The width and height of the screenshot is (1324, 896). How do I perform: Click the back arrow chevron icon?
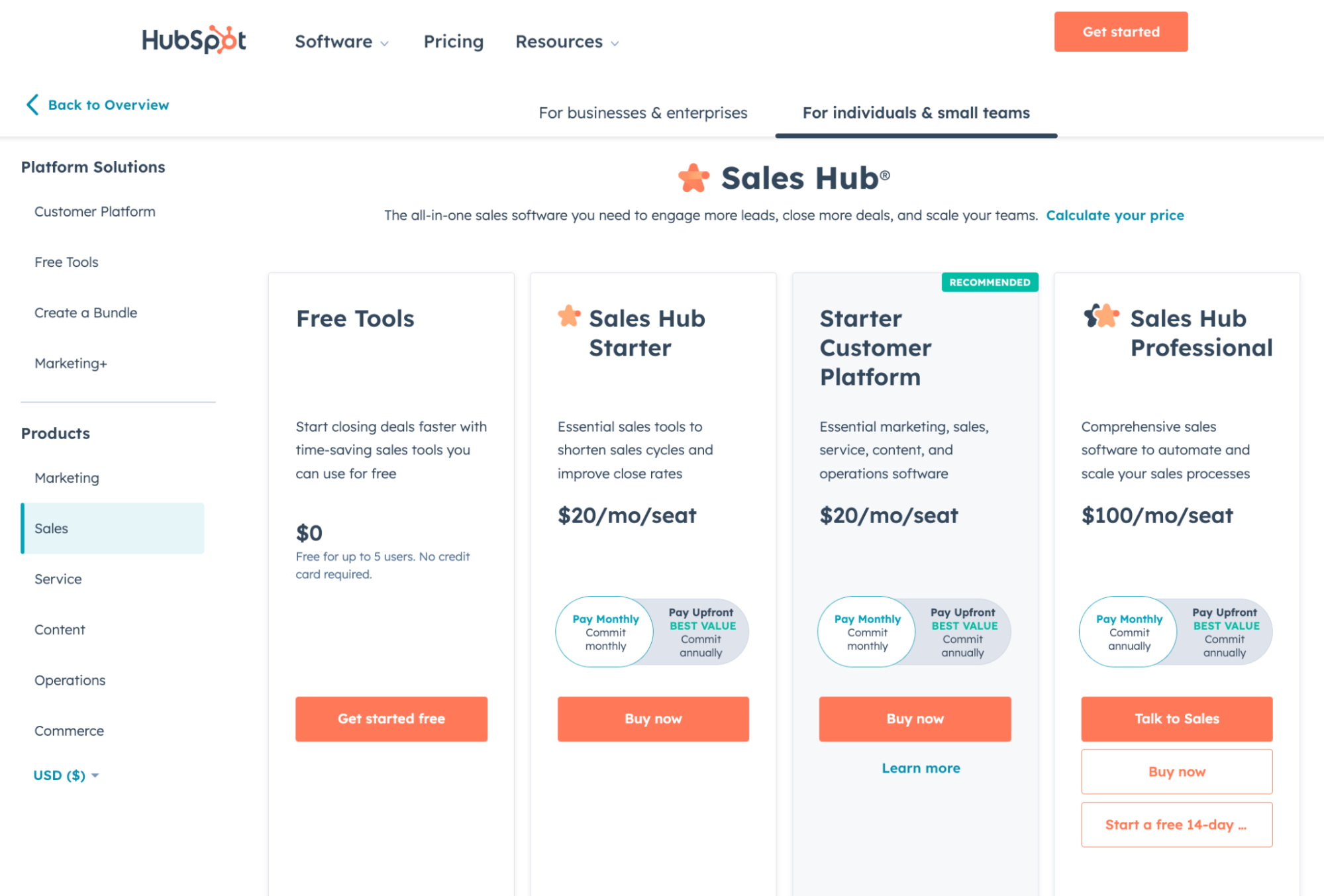pos(32,105)
